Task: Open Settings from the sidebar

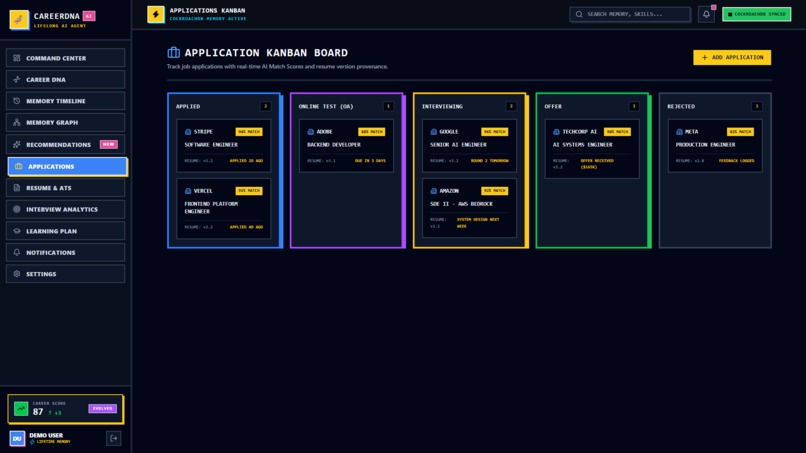Action: [x=65, y=274]
